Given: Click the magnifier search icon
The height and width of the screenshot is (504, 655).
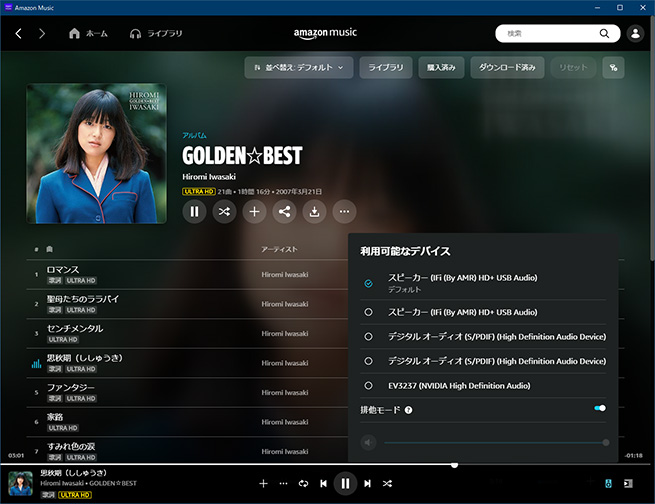Looking at the screenshot, I should pyautogui.click(x=604, y=33).
